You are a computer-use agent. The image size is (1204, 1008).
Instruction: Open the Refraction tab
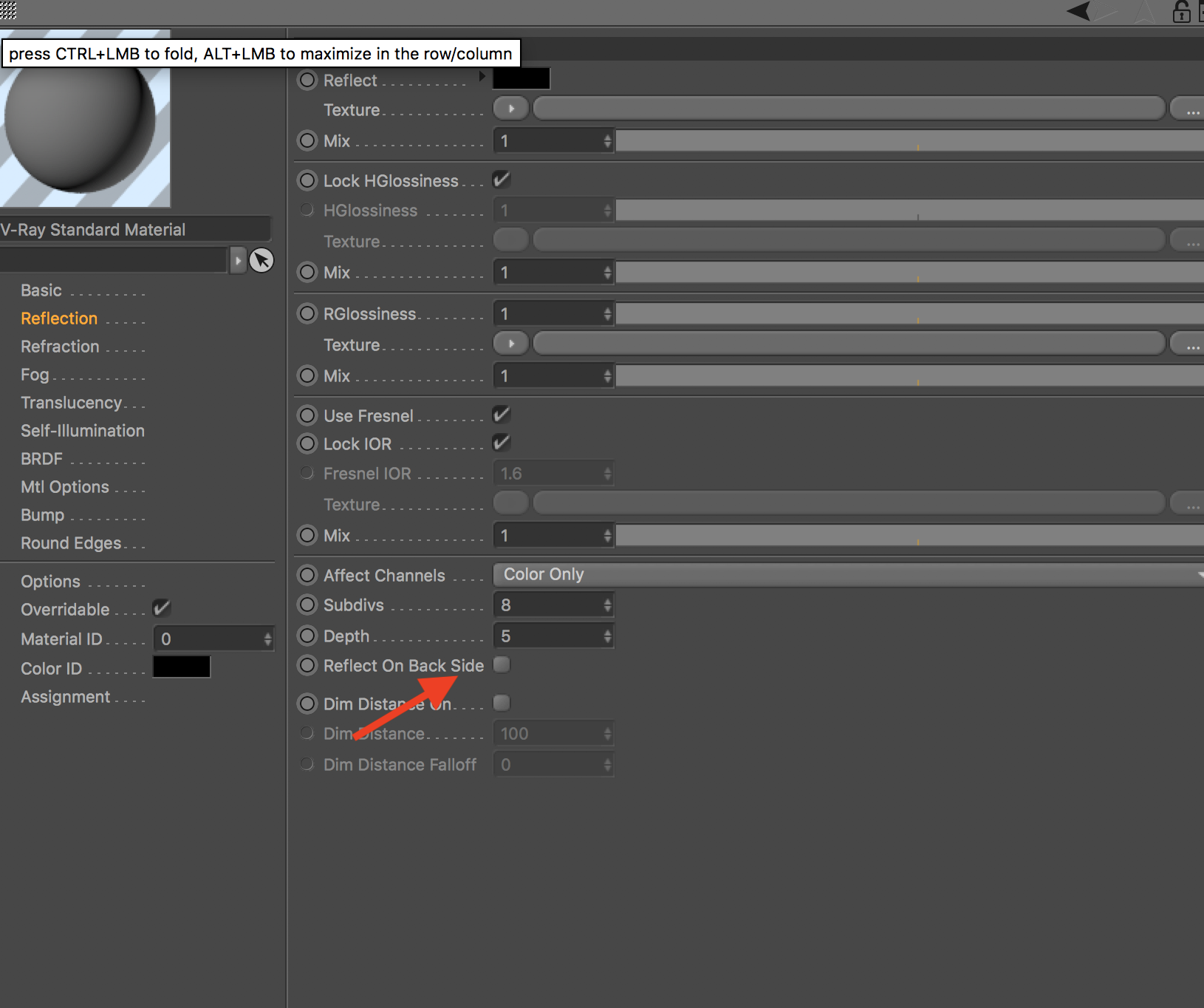click(60, 347)
